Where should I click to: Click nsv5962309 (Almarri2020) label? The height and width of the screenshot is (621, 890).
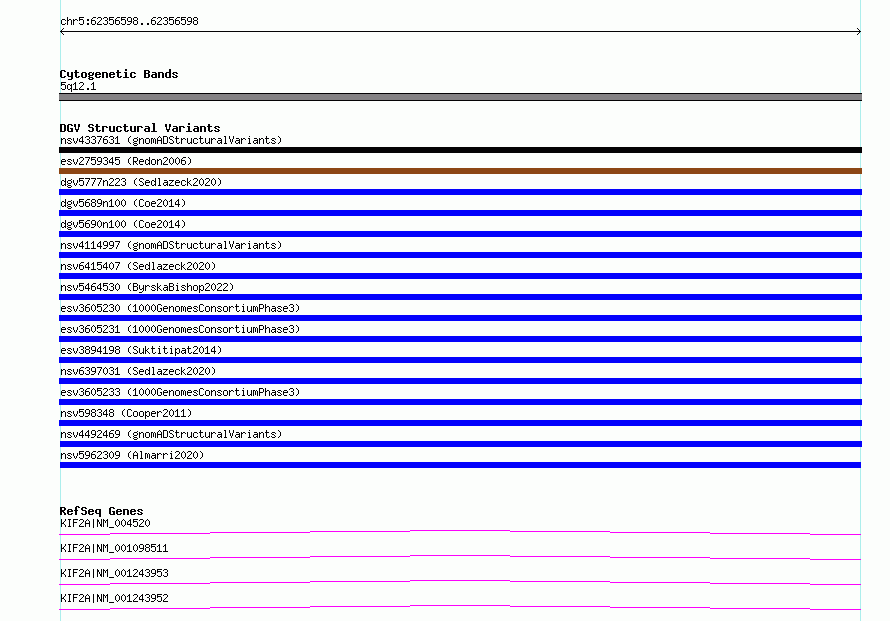tap(132, 455)
